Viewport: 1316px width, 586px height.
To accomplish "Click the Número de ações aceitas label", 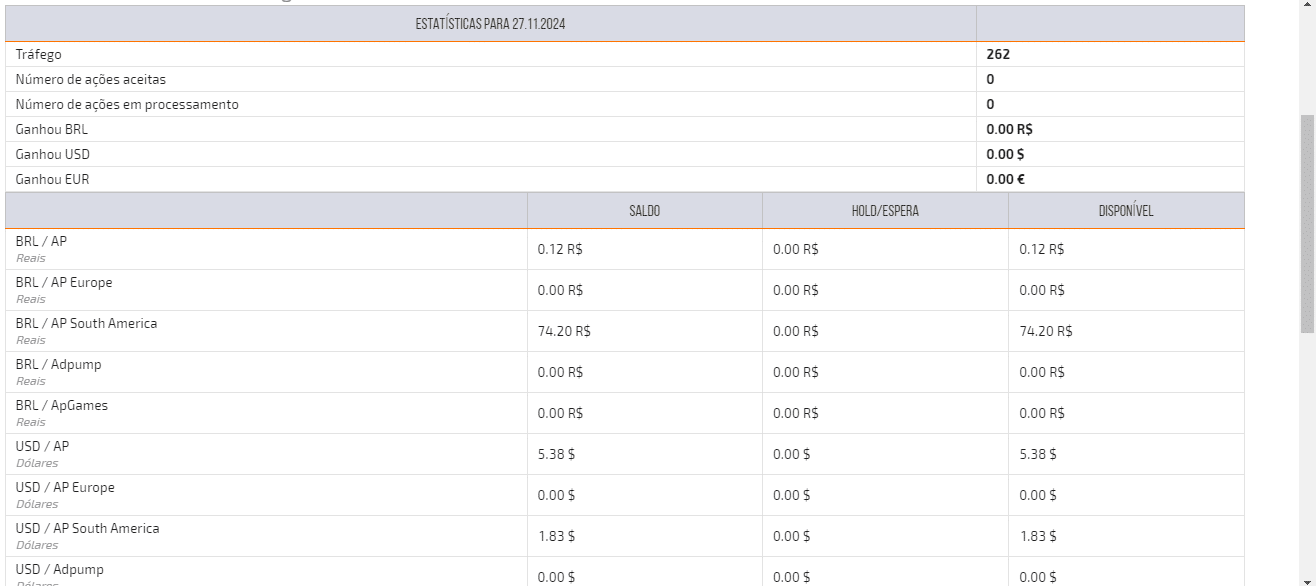I will pos(91,79).
